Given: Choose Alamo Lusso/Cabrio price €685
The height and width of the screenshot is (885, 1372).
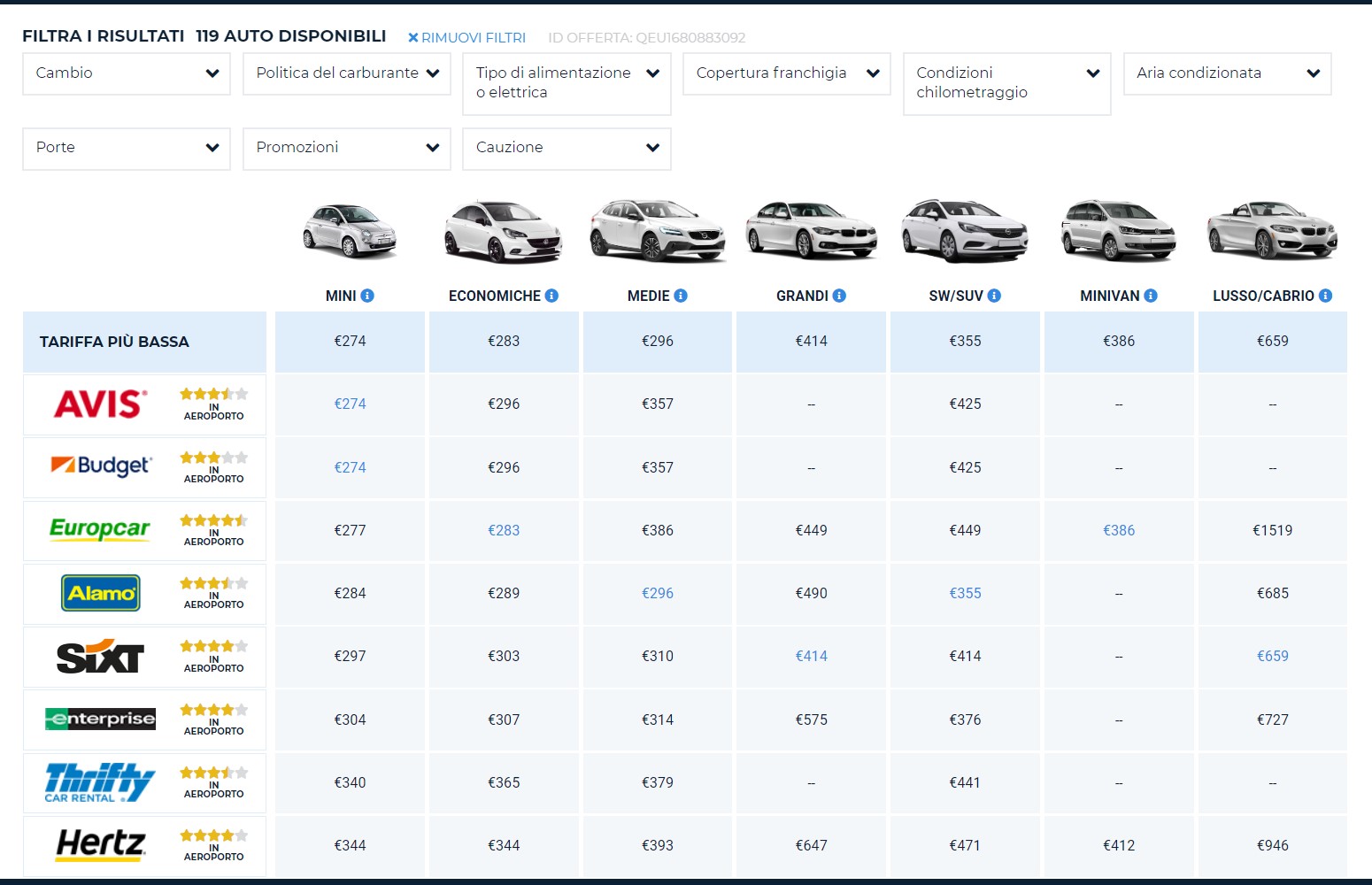Looking at the screenshot, I should click(x=1273, y=593).
